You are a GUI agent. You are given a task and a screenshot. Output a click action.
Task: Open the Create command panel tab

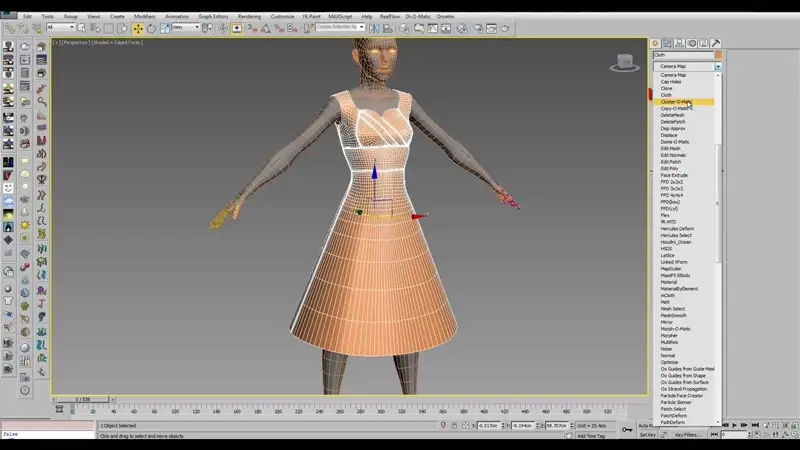tap(655, 43)
